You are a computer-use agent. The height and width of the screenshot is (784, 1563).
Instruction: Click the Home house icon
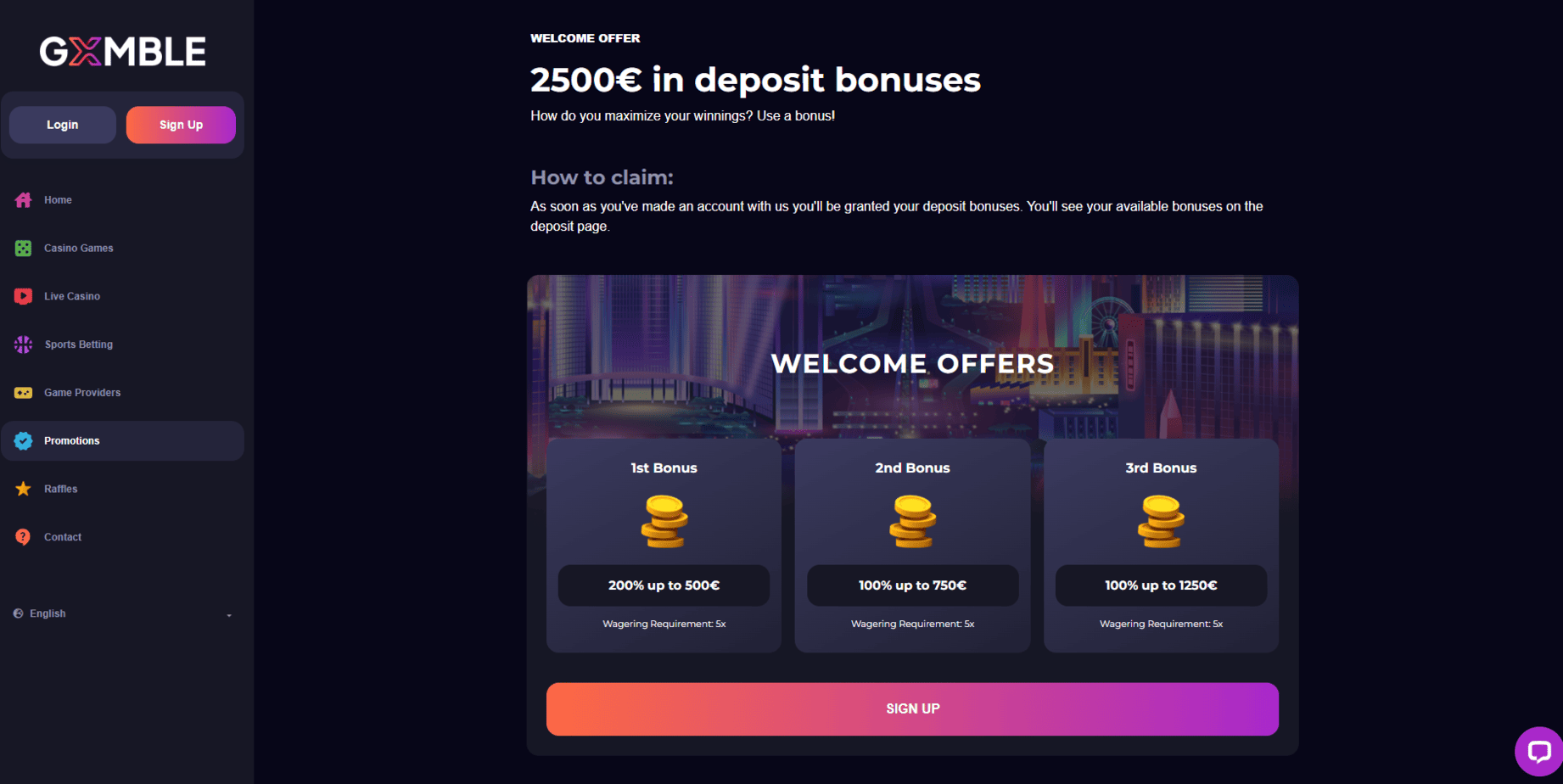[23, 200]
